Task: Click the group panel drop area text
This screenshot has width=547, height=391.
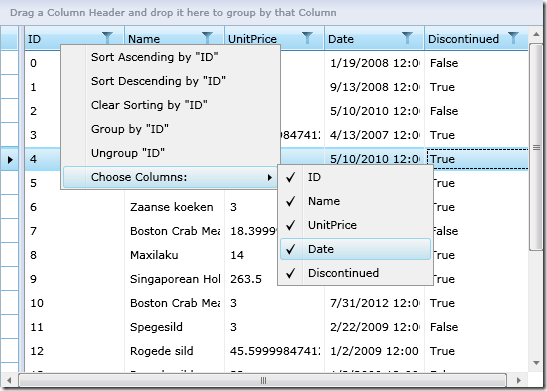Action: (173, 13)
